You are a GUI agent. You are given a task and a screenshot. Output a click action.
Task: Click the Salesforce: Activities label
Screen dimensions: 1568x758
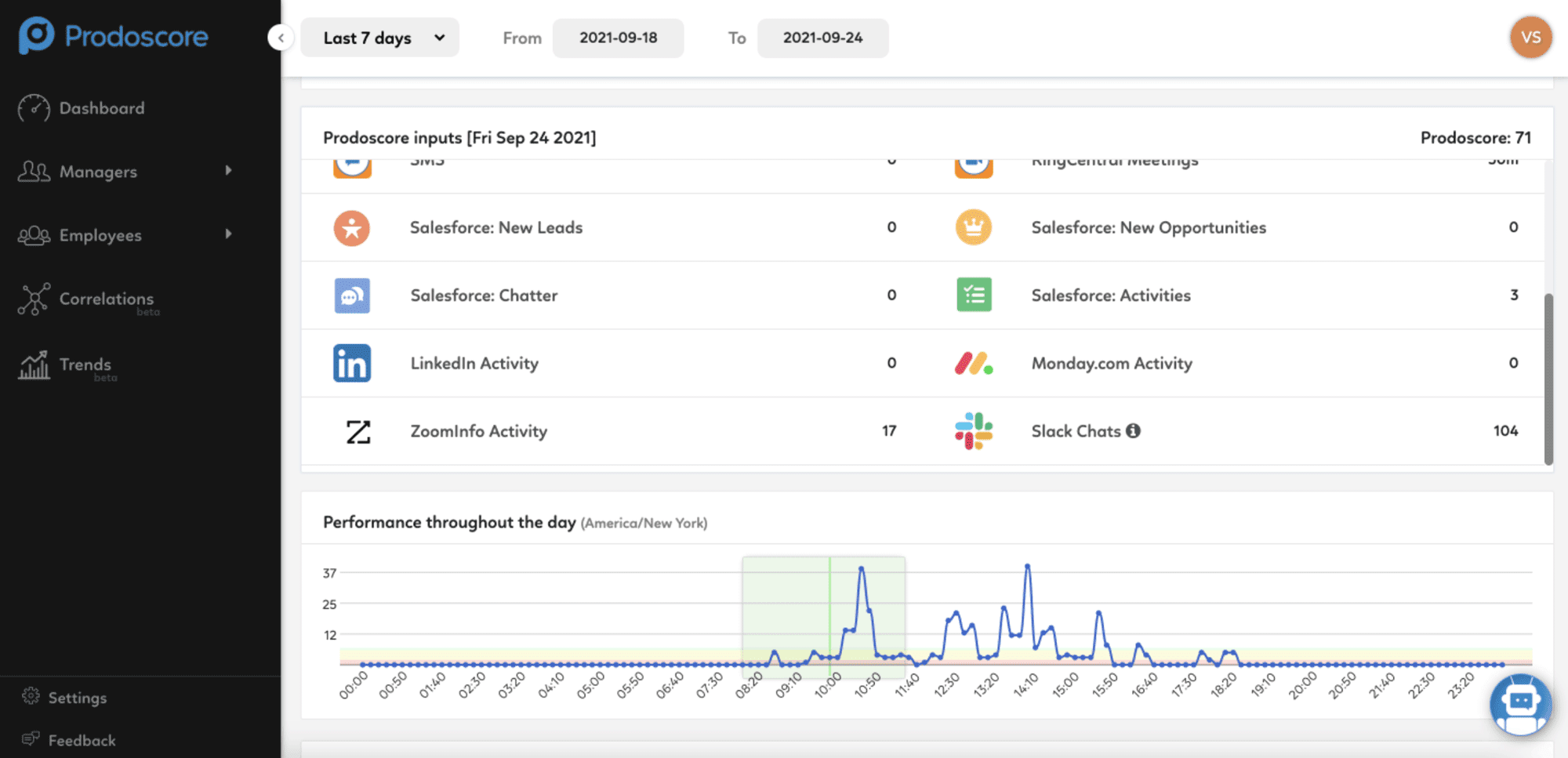1111,296
